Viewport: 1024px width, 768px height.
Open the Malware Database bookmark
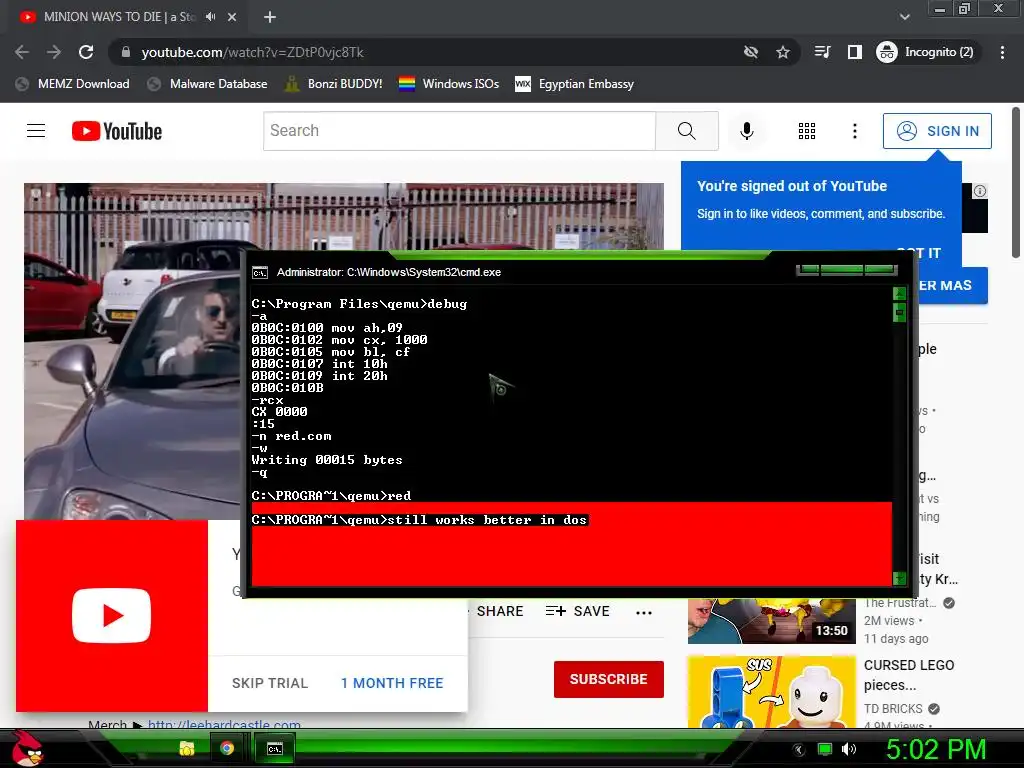(208, 84)
